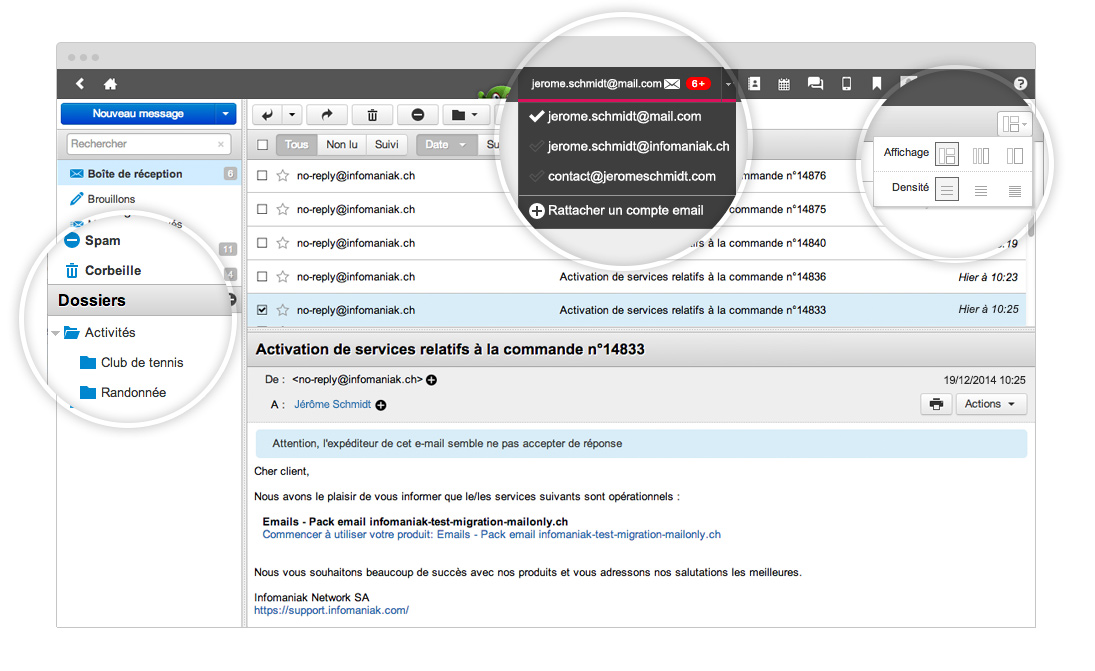Switch to jerome.schmidt@mail.com account

(624, 117)
